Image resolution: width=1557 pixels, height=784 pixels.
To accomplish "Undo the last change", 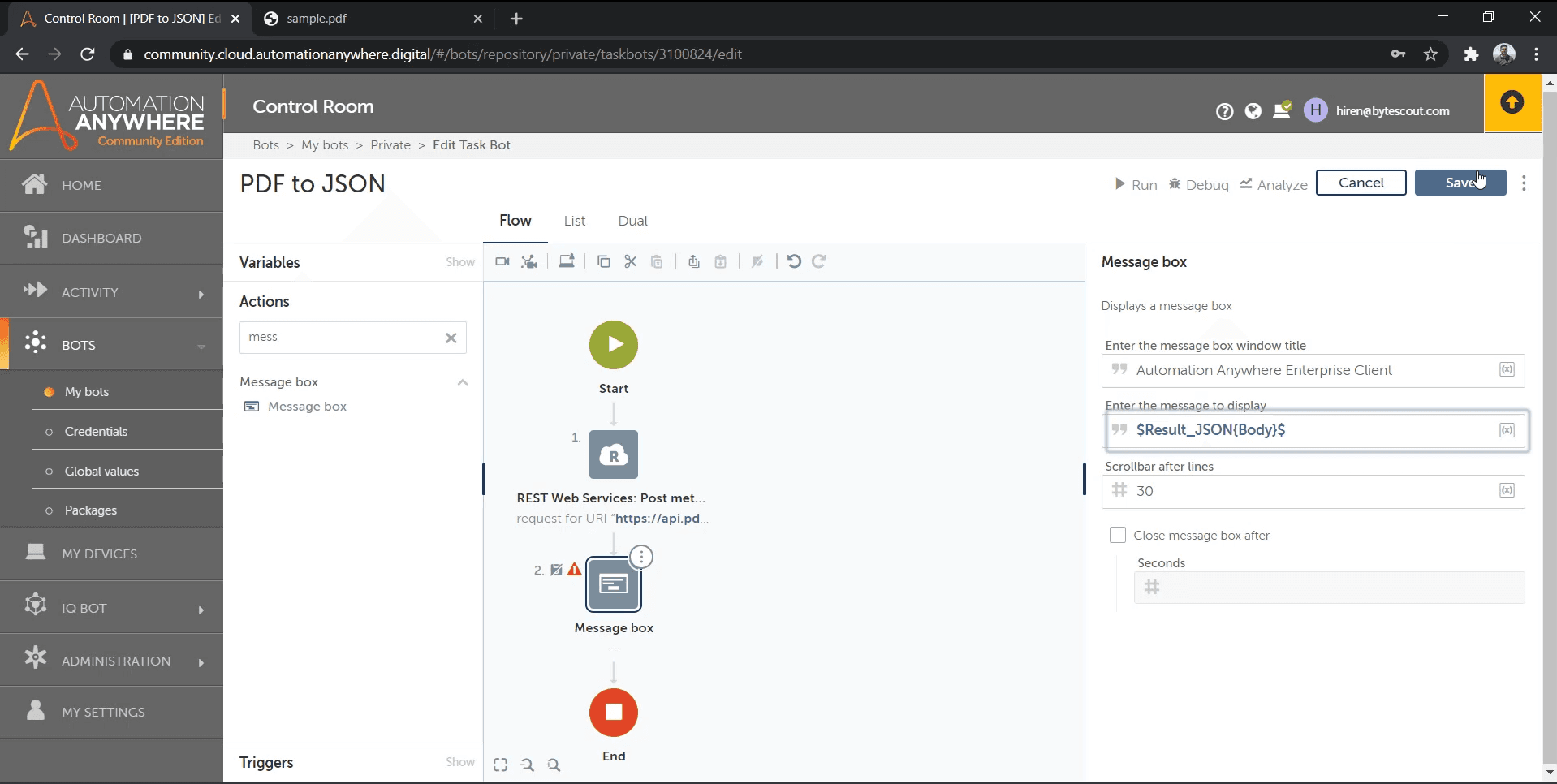I will coord(795,261).
